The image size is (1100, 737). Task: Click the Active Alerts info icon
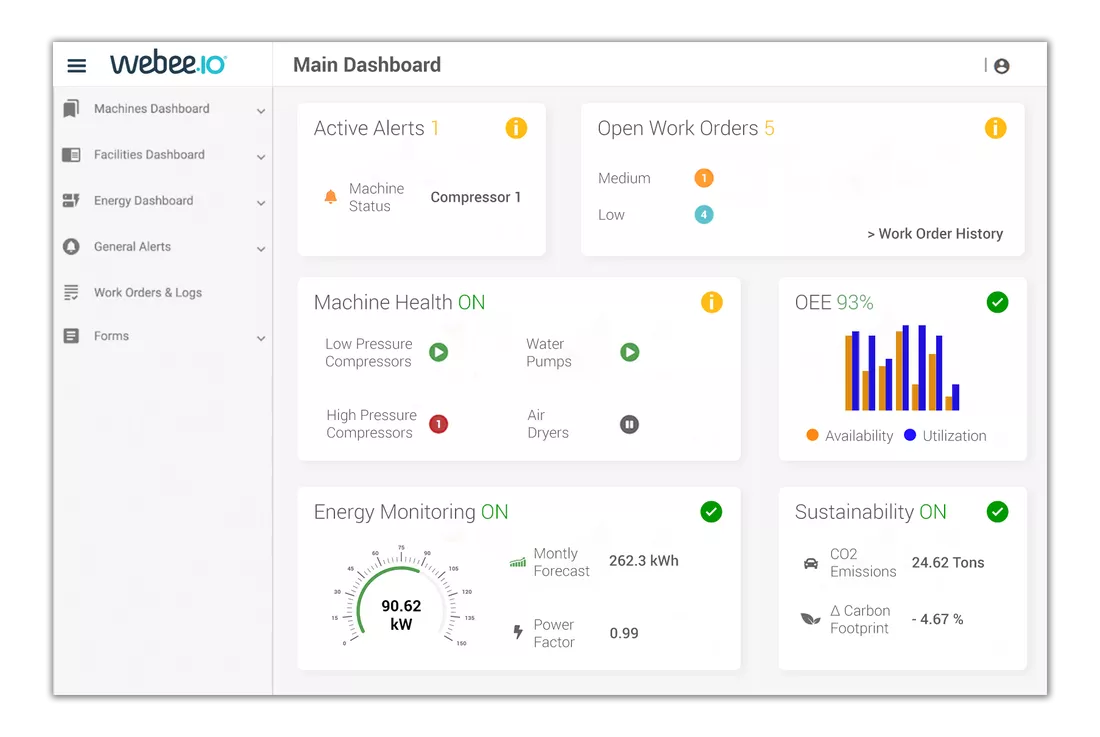click(x=516, y=128)
